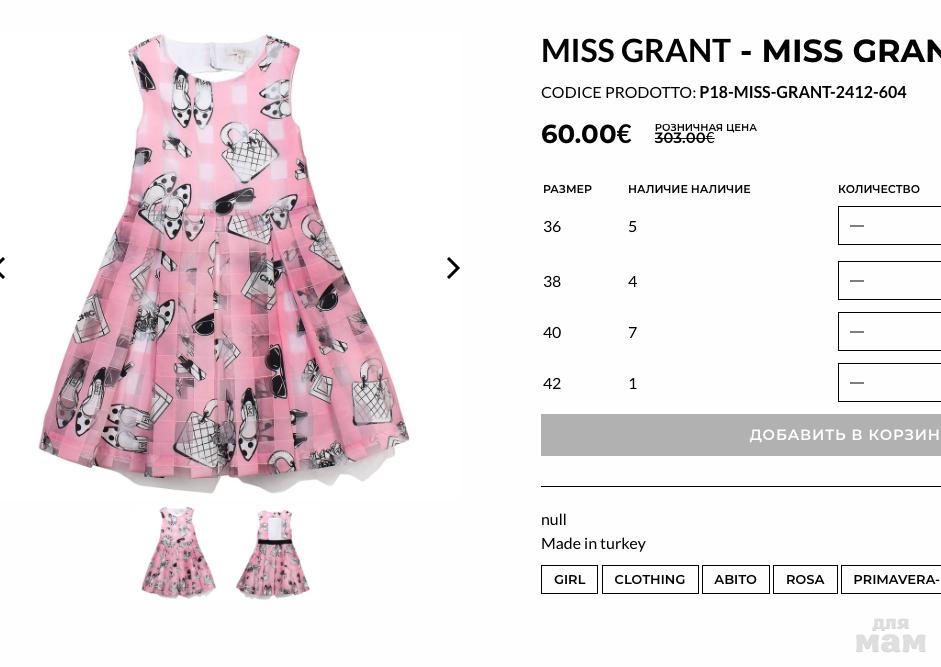Show the next product image
This screenshot has width=941, height=667.
pos(453,268)
